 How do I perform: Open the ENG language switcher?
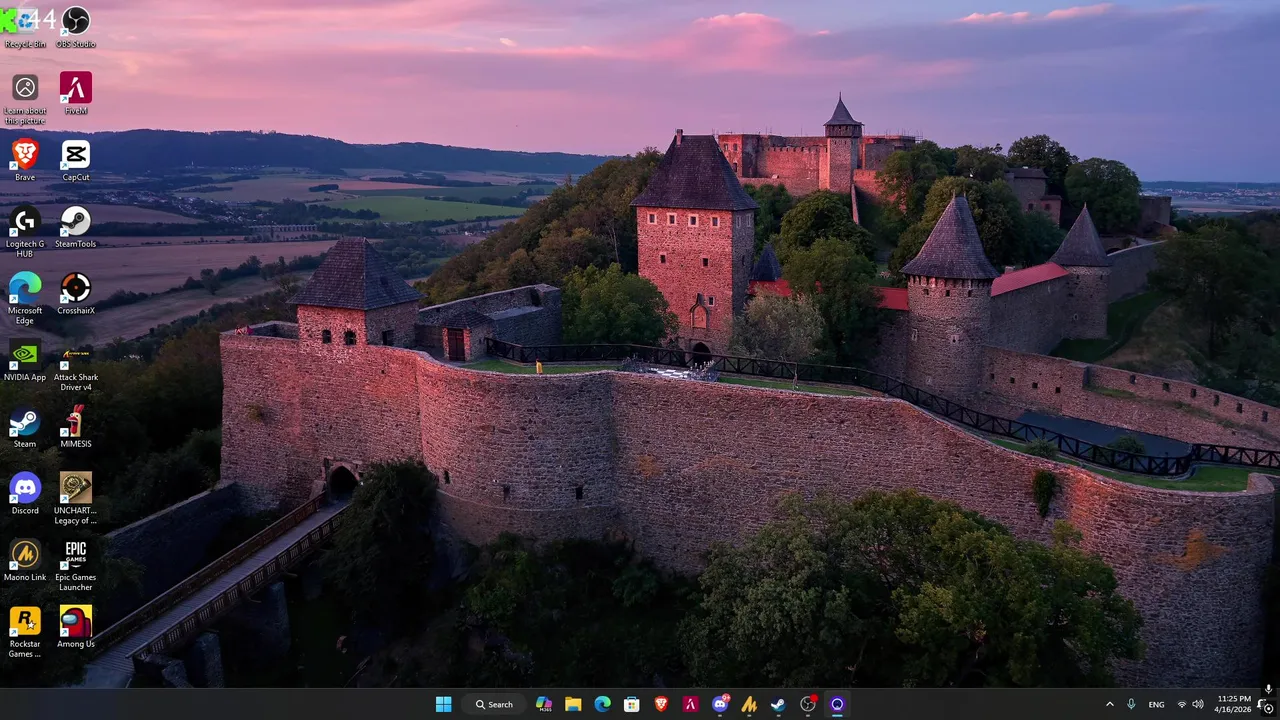[x=1156, y=704]
